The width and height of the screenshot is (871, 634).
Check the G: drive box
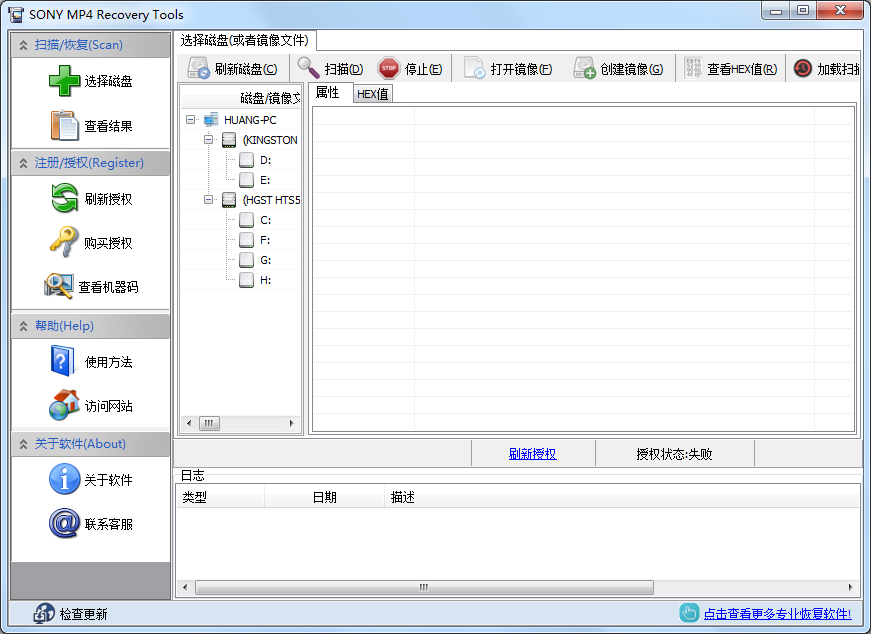tap(246, 260)
